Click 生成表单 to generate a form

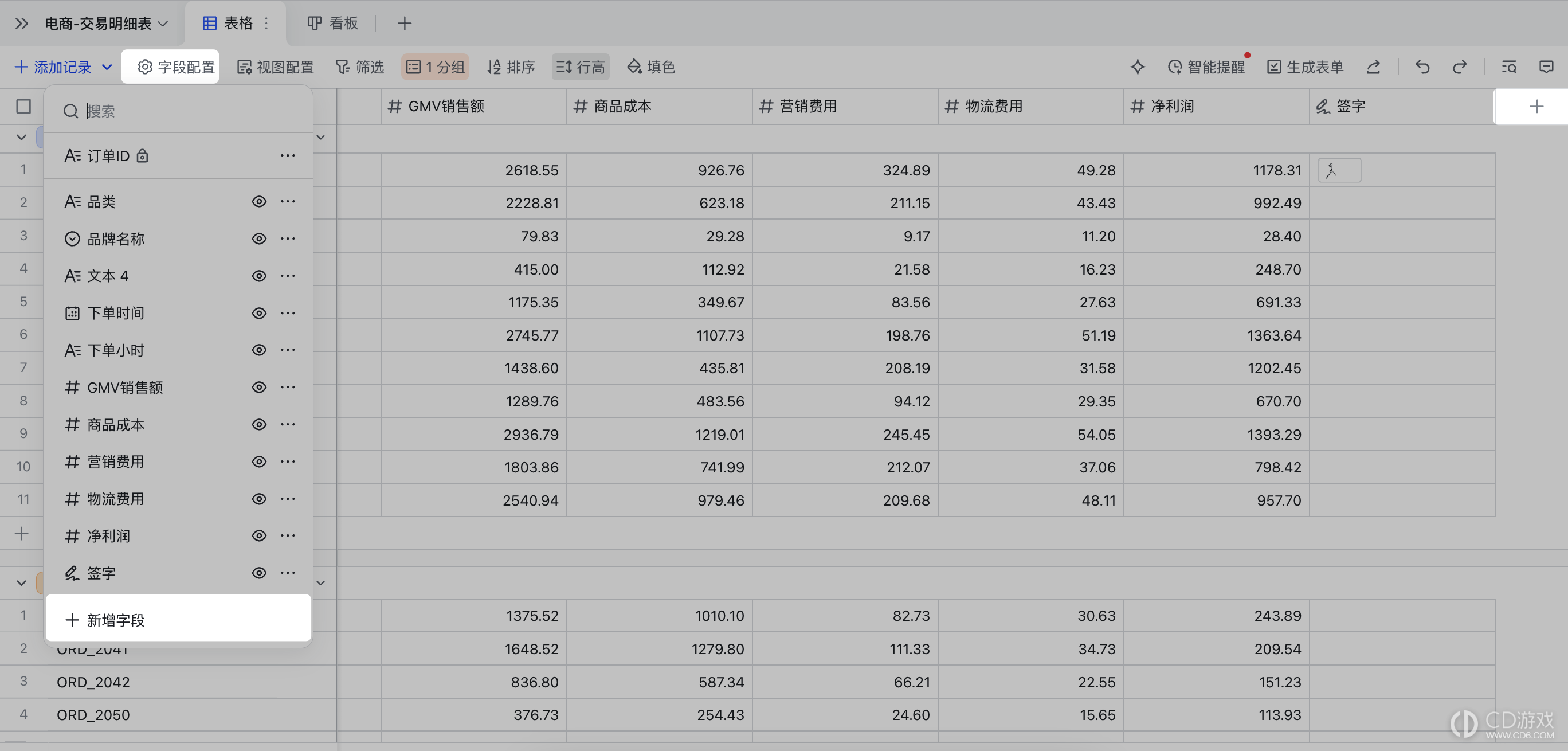point(1305,67)
